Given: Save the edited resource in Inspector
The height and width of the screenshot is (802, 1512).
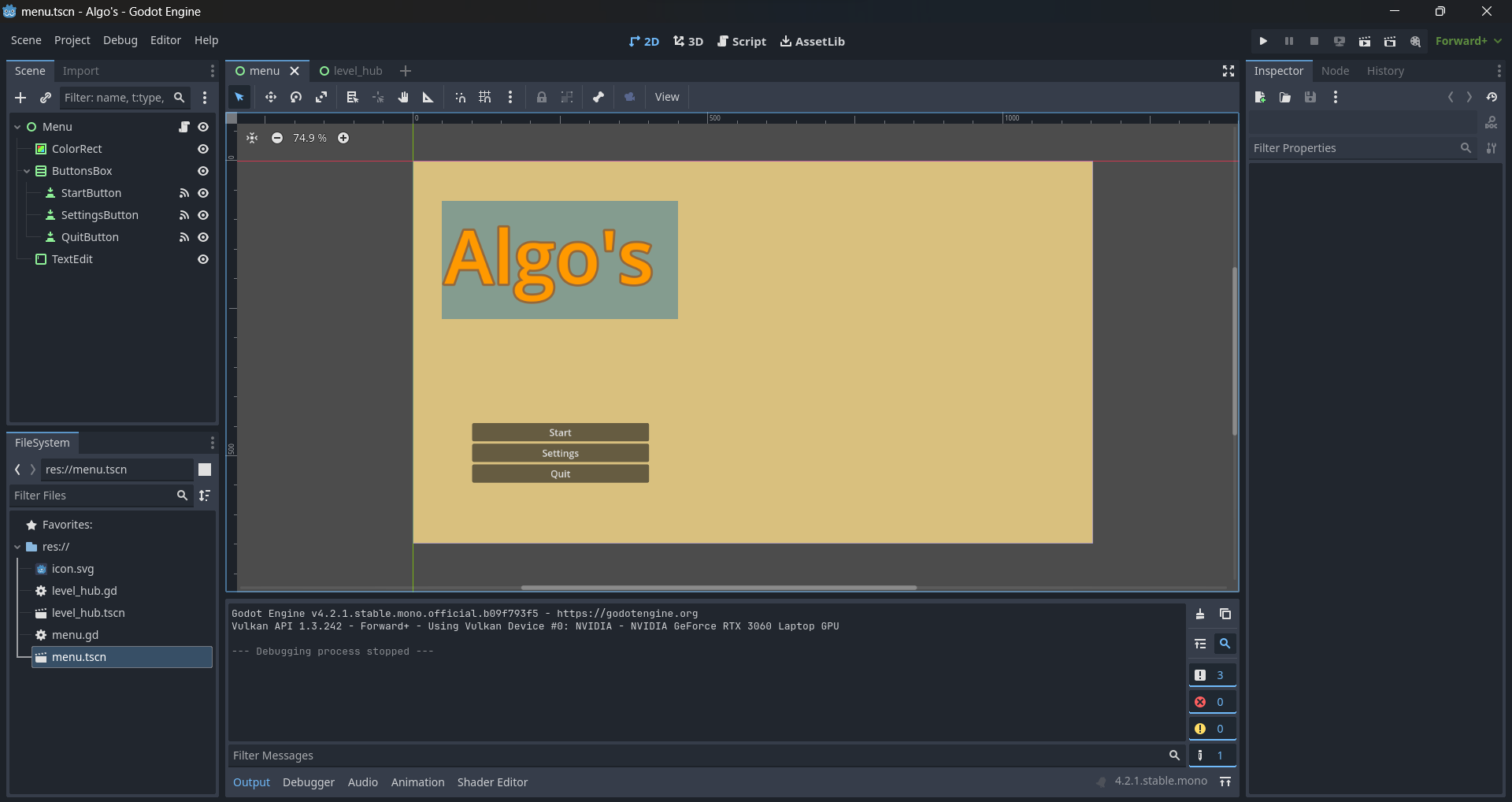Looking at the screenshot, I should pyautogui.click(x=1310, y=97).
